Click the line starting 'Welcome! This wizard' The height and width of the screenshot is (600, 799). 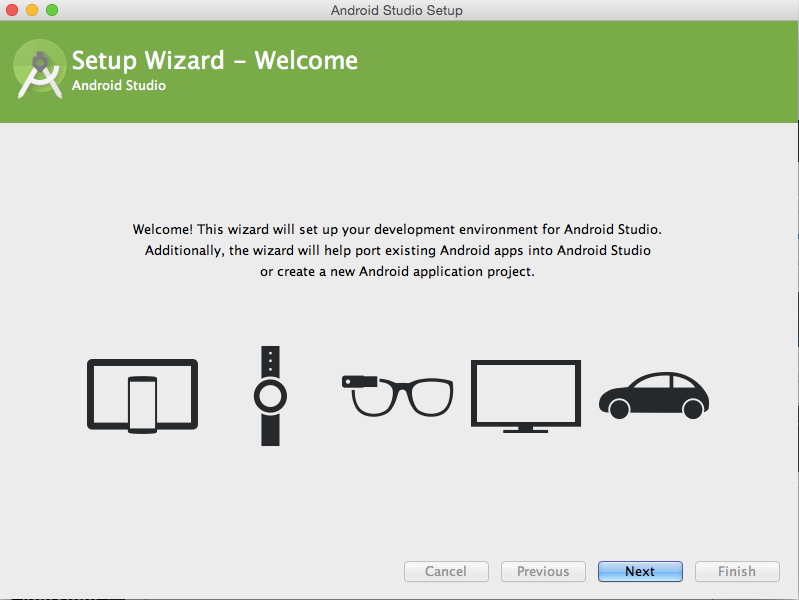click(397, 229)
